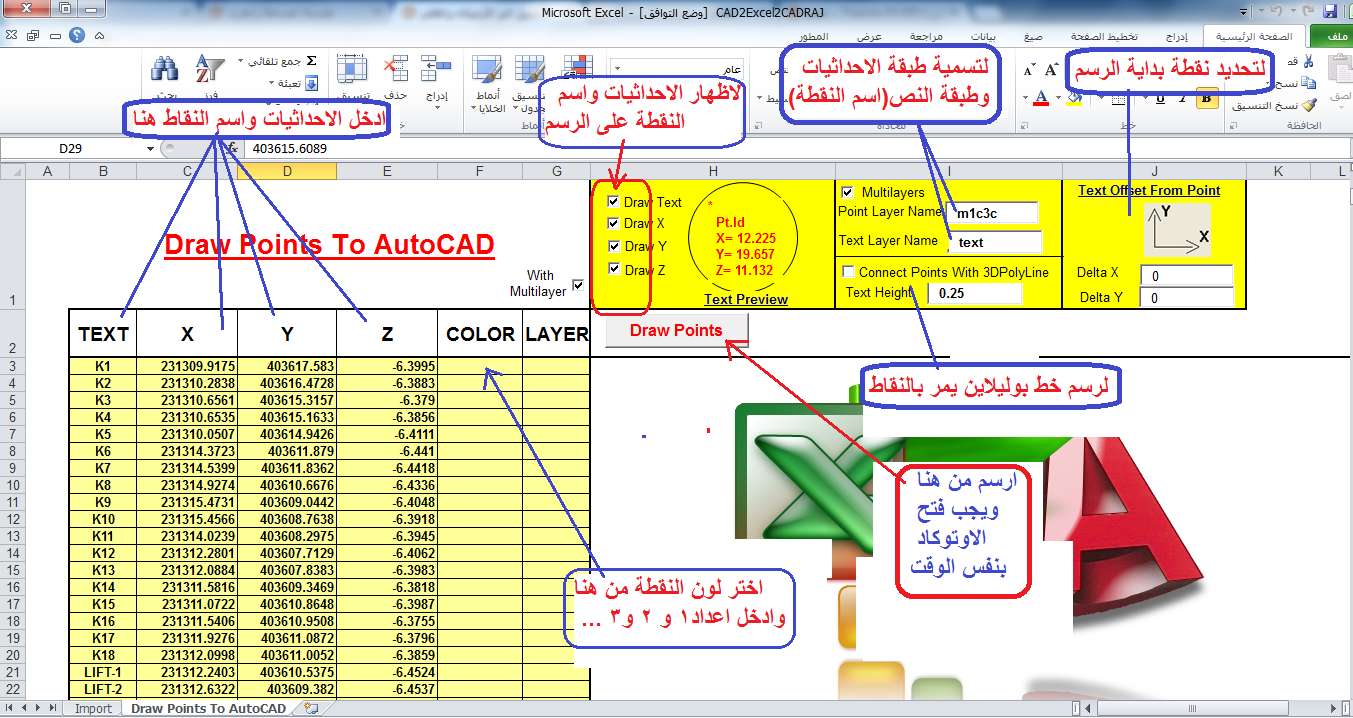Toggle the With Multilayer checkbox
Screen dimensions: 1353x718
pos(577,284)
